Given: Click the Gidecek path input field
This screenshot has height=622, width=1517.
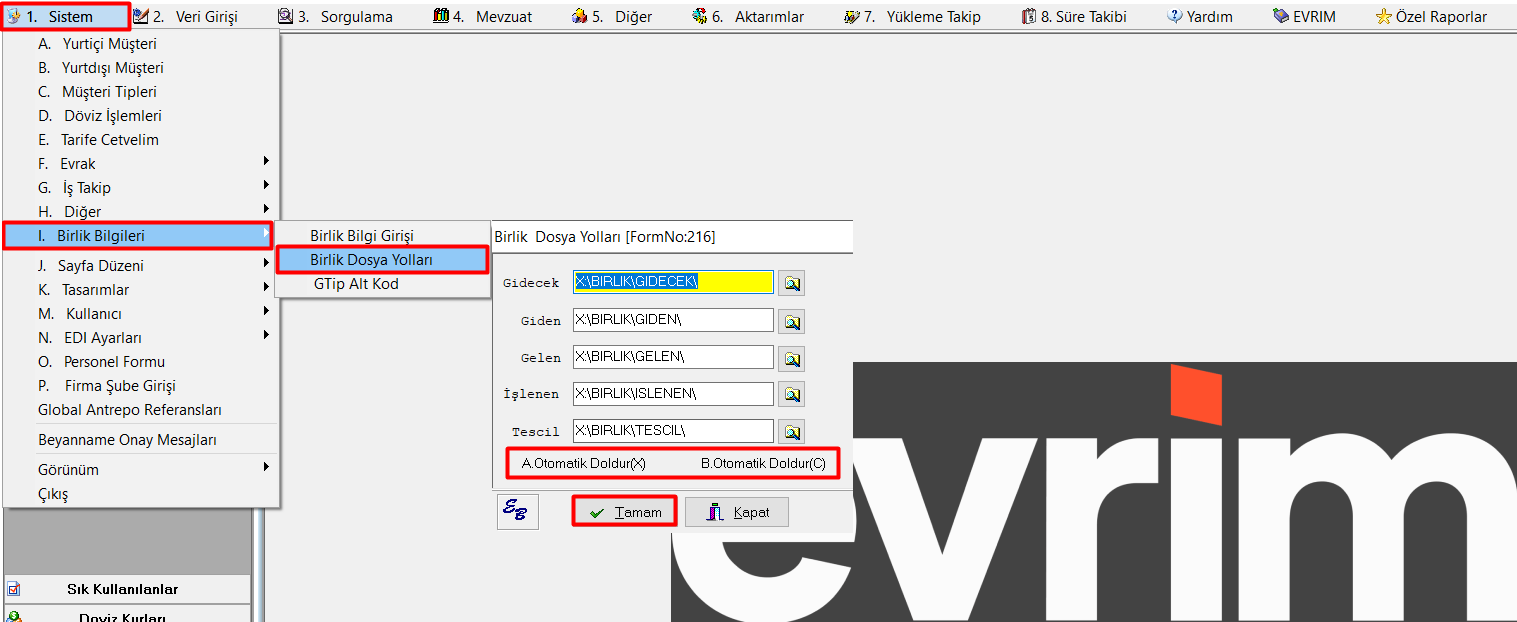Looking at the screenshot, I should [673, 283].
